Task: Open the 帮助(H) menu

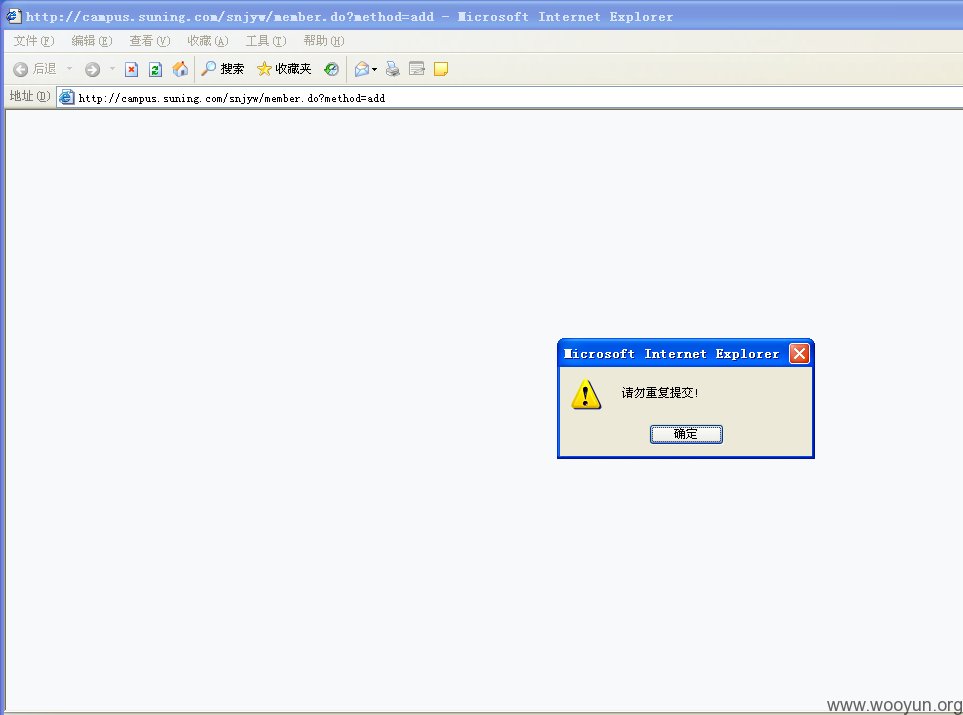Action: point(324,41)
